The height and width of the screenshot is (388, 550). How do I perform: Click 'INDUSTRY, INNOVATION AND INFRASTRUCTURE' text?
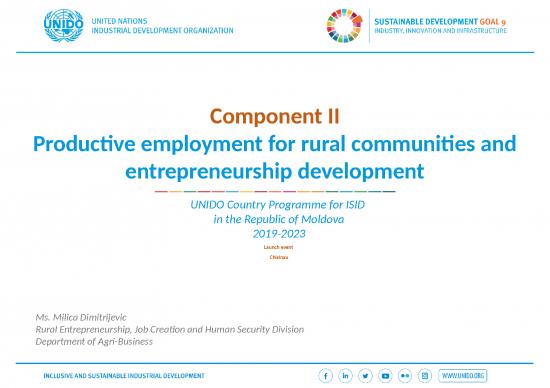click(441, 31)
